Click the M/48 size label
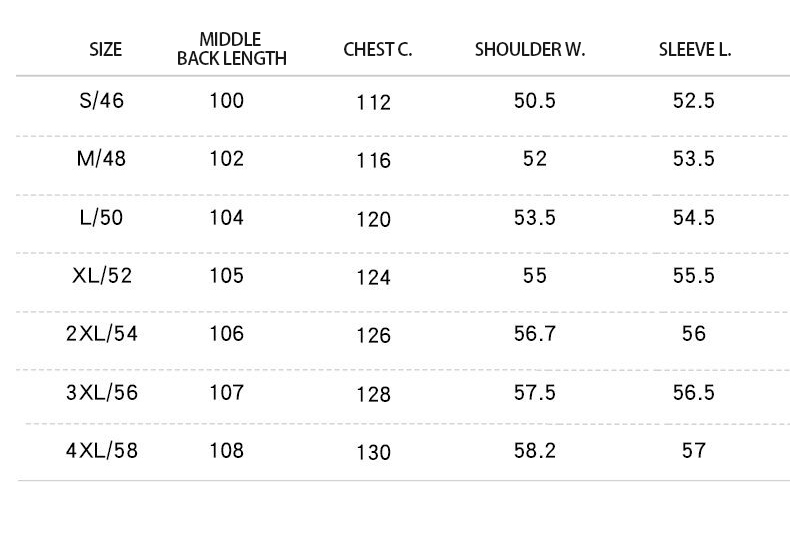Screen dimensions: 790x550 pos(101,159)
